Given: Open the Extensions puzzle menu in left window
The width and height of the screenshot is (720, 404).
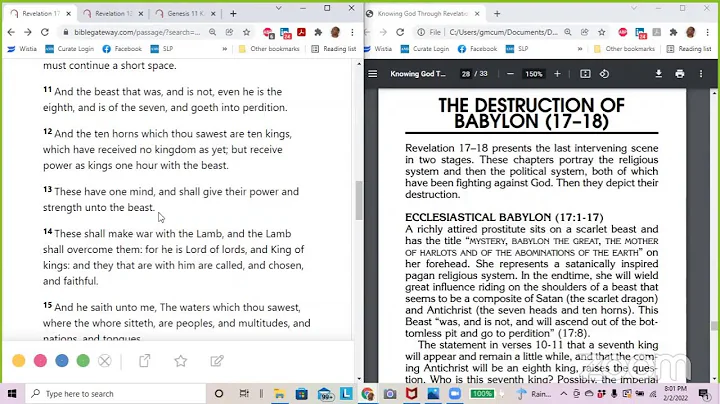Looking at the screenshot, I should tap(318, 32).
